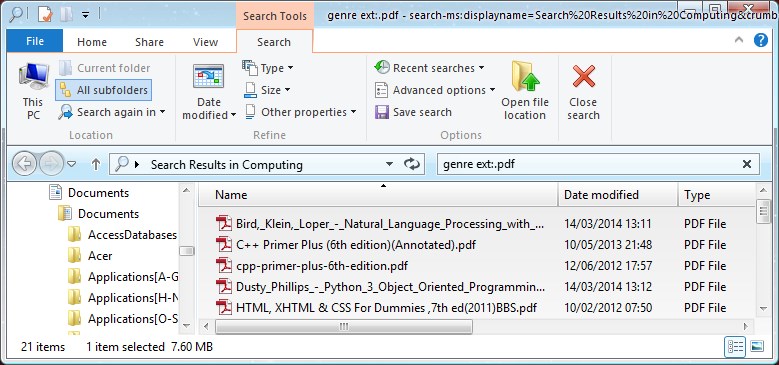Click Open file location
The width and height of the screenshot is (779, 365).
coord(525,91)
